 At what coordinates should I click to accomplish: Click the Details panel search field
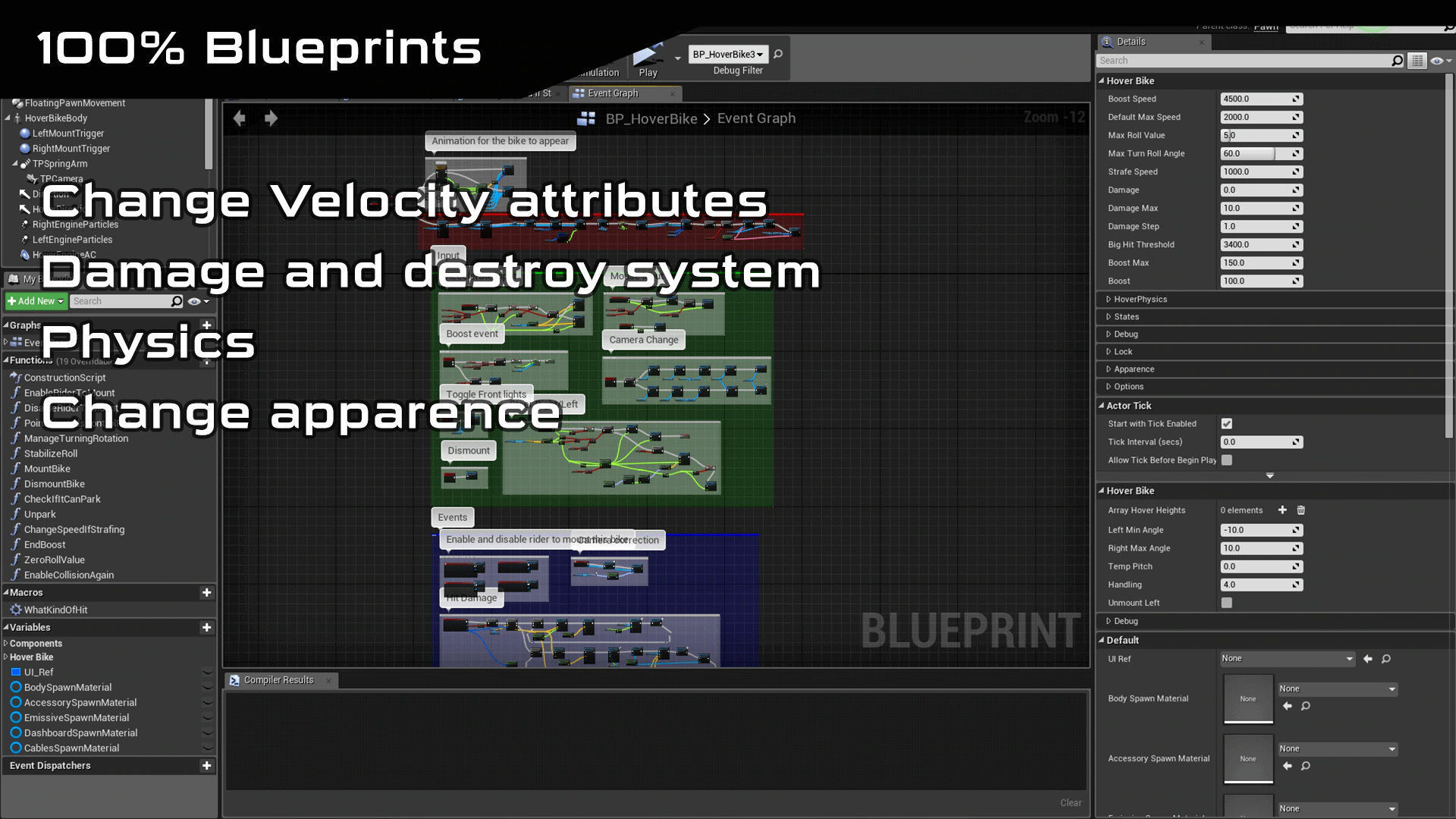pyautogui.click(x=1244, y=61)
